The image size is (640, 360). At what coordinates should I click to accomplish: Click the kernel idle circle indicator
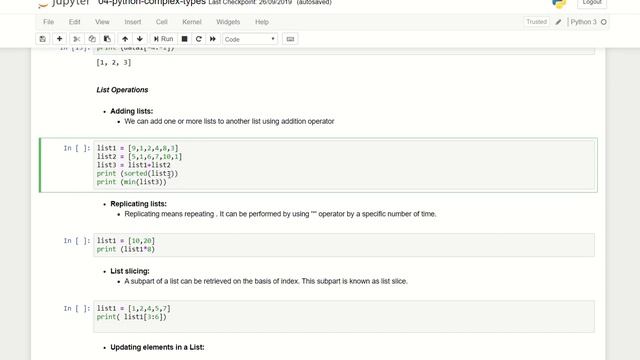tap(604, 22)
